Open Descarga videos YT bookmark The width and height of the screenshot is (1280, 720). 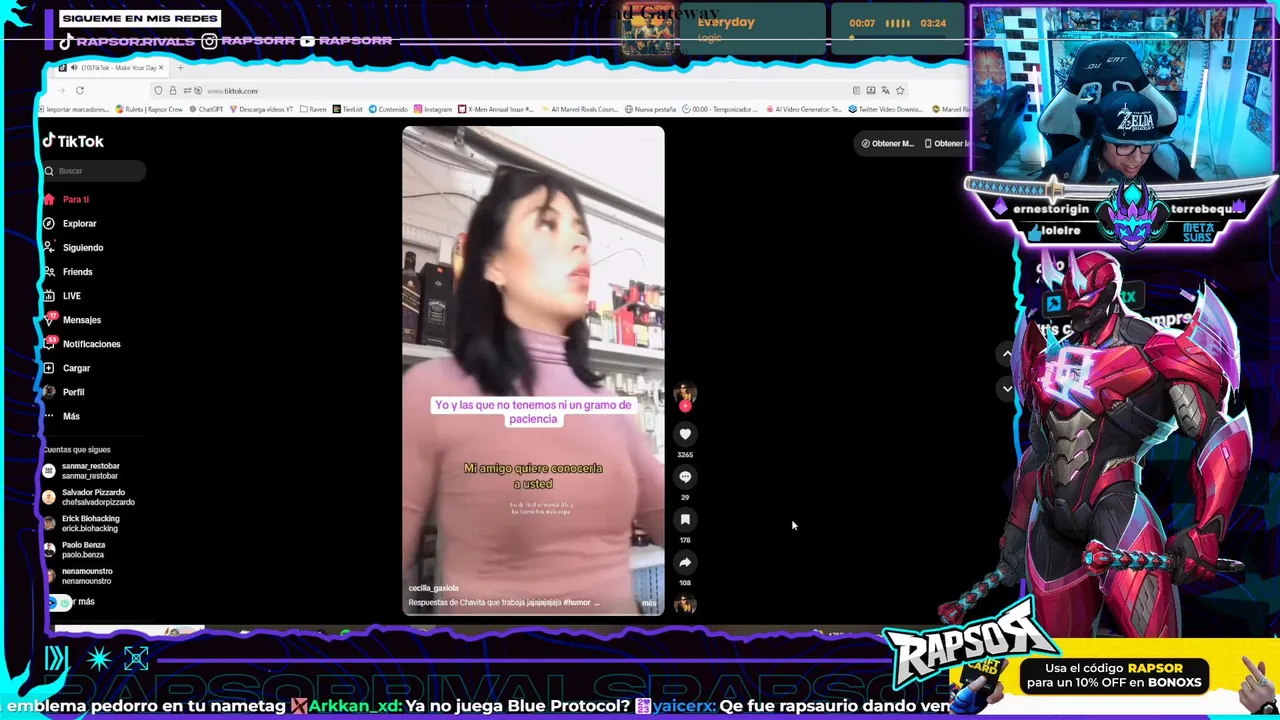261,109
